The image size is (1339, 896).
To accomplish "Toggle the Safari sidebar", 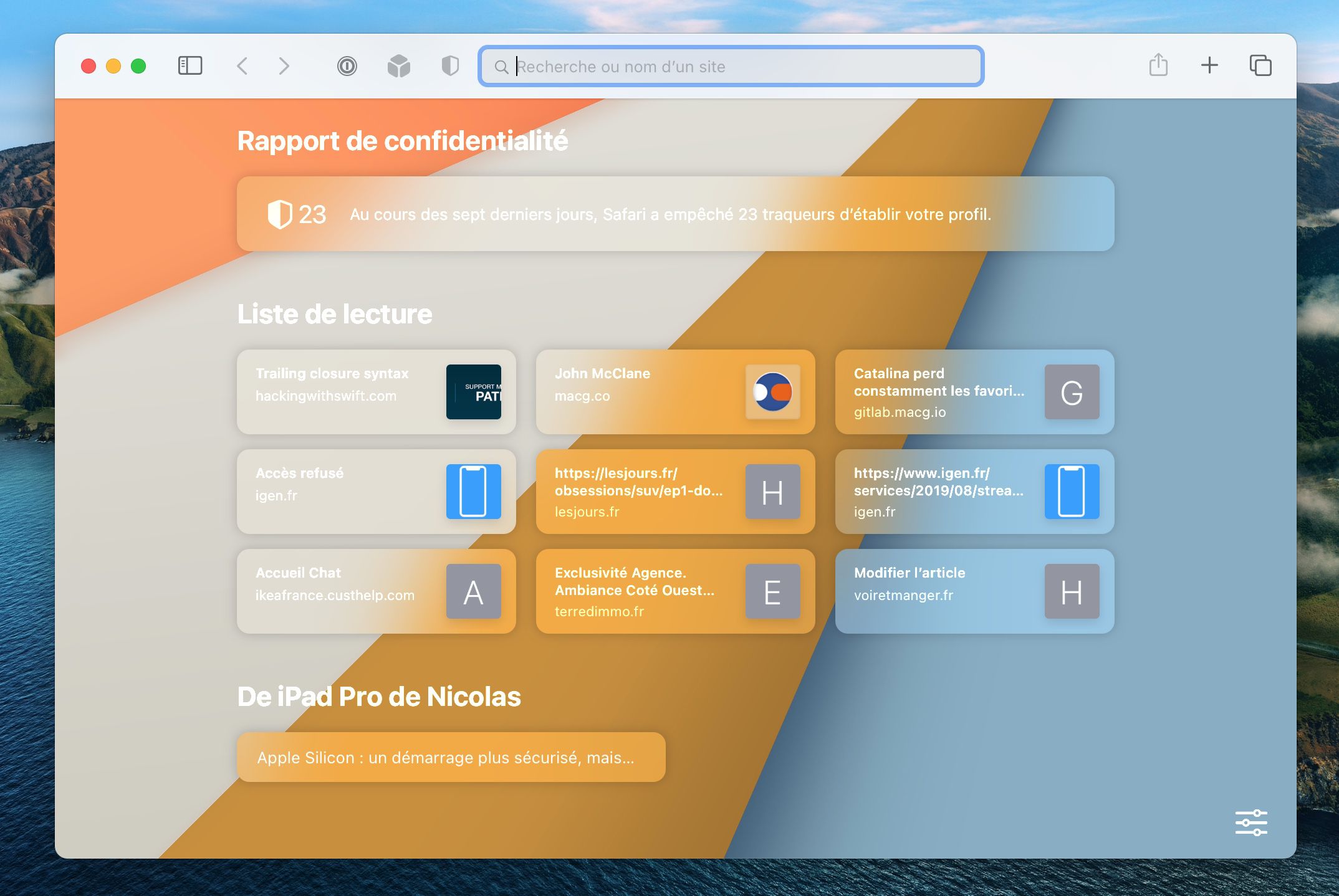I will (x=191, y=65).
